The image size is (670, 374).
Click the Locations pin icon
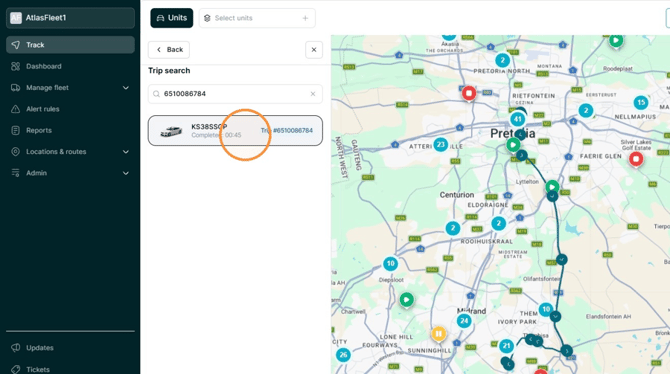15,152
